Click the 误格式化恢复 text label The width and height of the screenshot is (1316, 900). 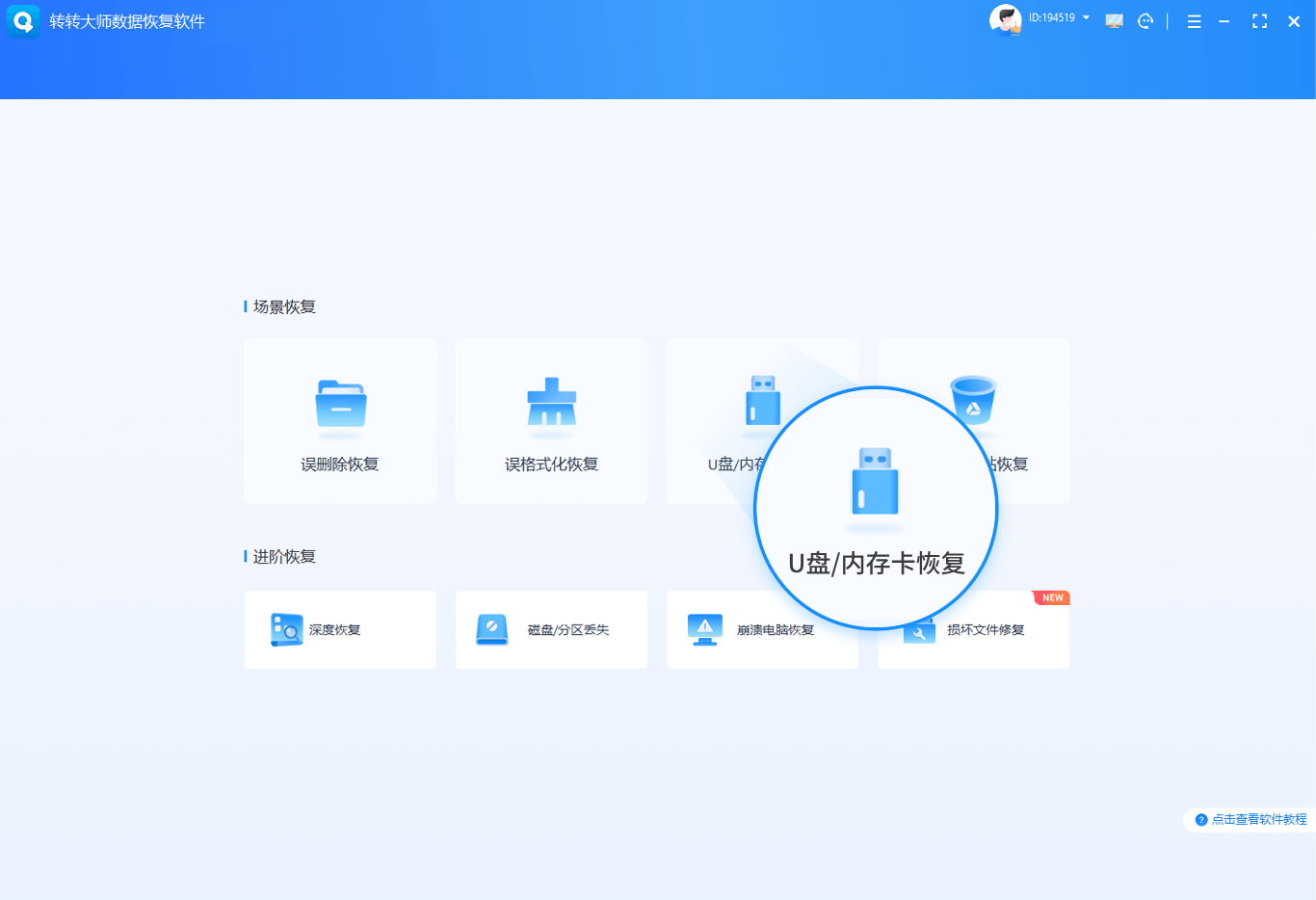[551, 464]
